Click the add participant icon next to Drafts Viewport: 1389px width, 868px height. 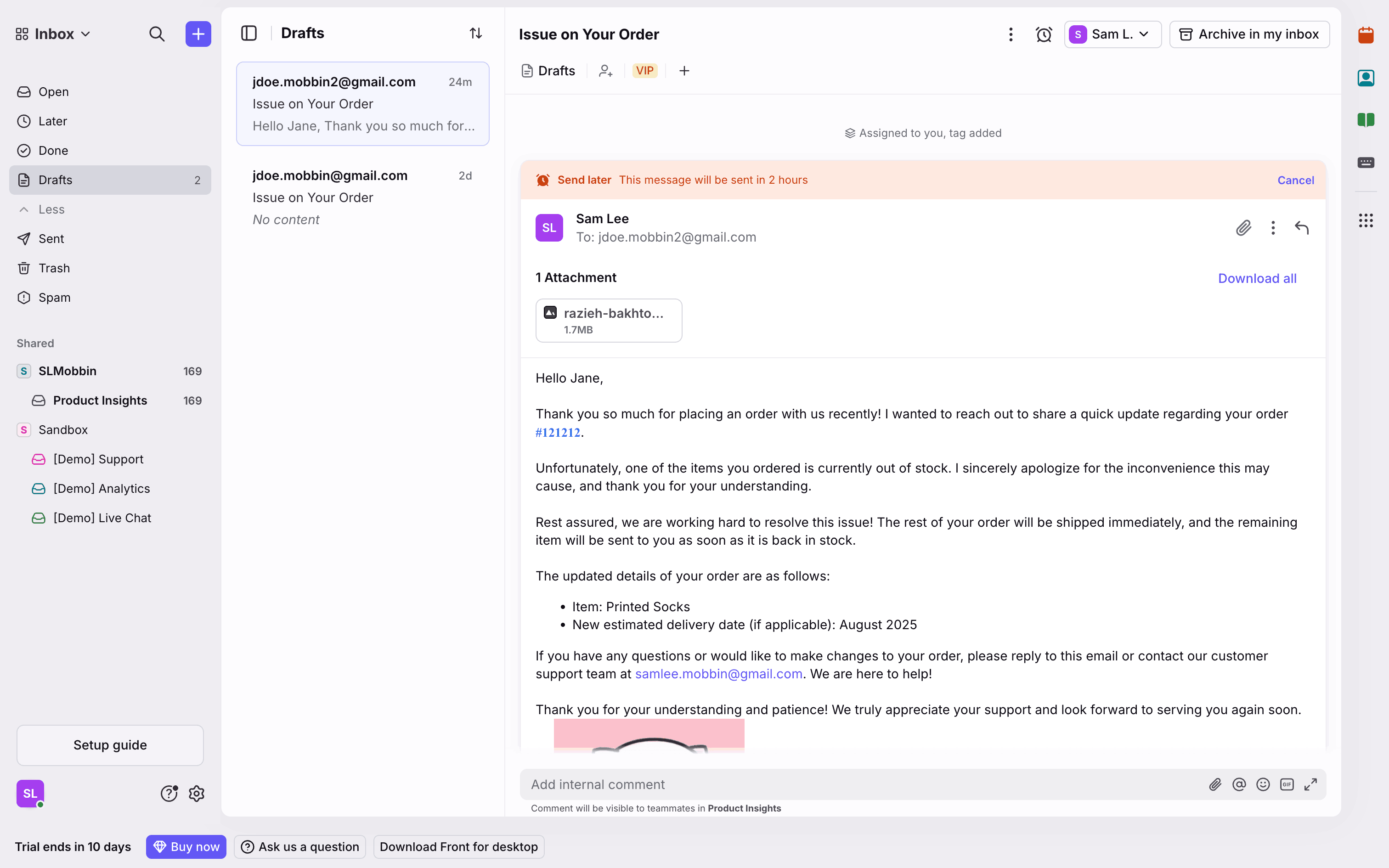point(605,71)
